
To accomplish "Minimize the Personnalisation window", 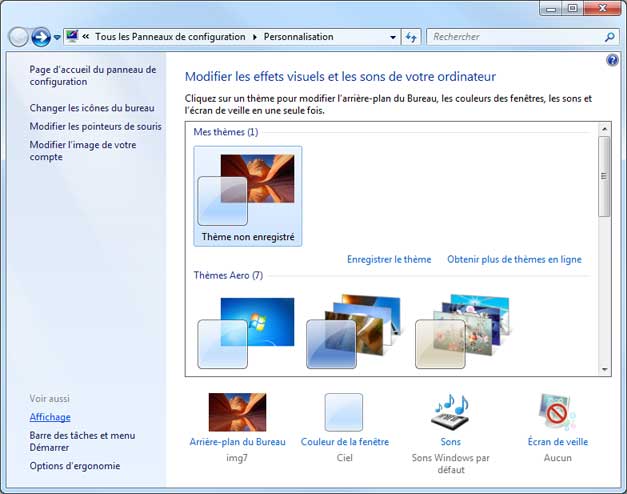I will (x=551, y=8).
